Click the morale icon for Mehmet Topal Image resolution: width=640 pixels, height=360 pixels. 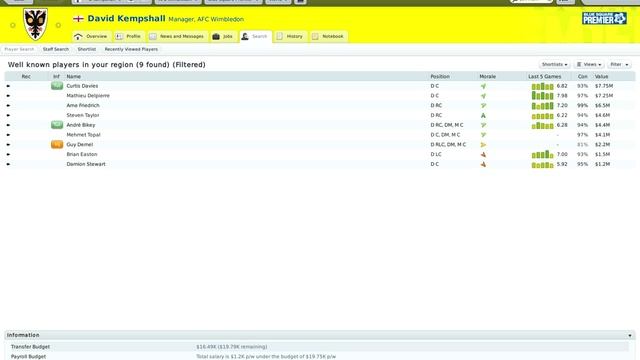(x=483, y=135)
